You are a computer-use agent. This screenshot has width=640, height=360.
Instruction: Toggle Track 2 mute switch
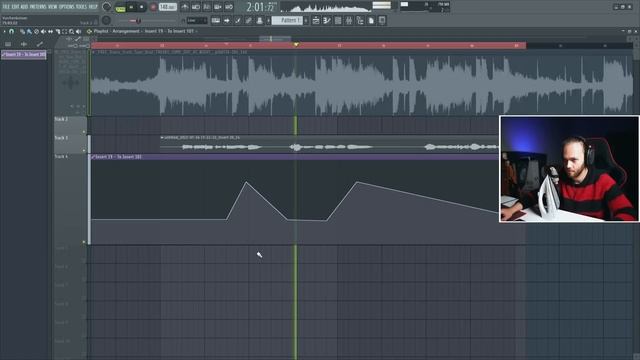pyautogui.click(x=84, y=132)
